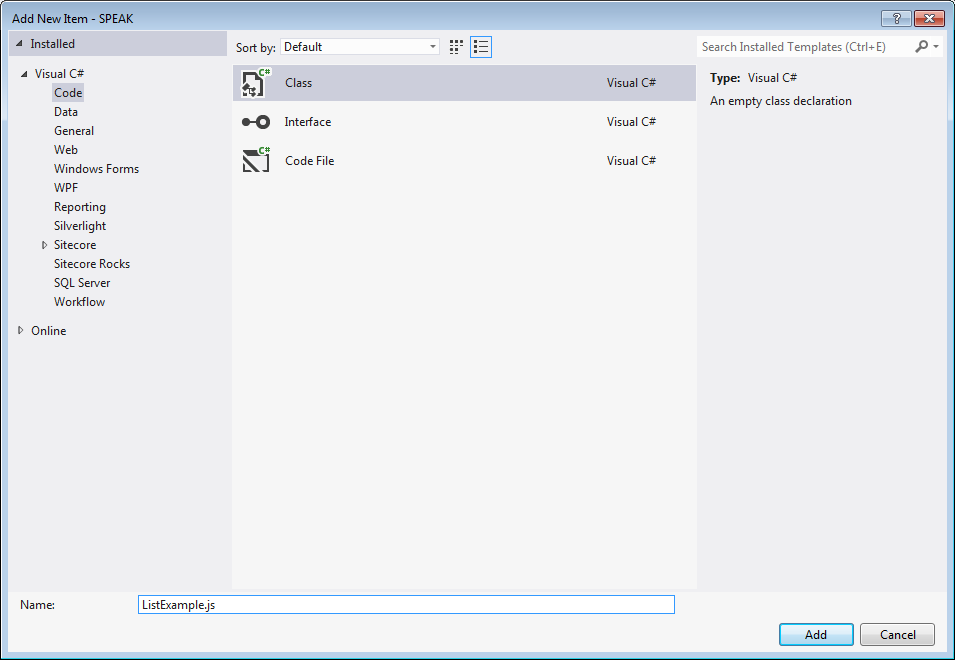Image resolution: width=955 pixels, height=660 pixels.
Task: Select the Data category
Action: click(x=66, y=112)
